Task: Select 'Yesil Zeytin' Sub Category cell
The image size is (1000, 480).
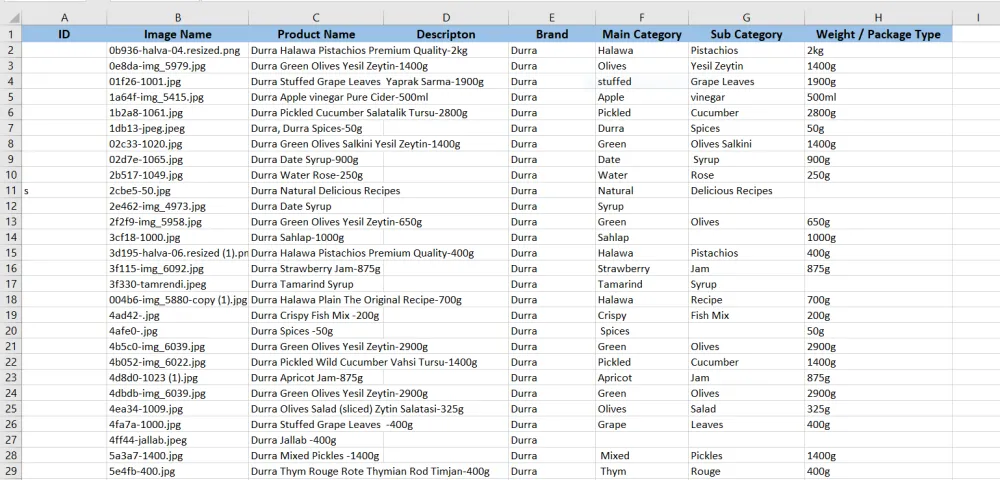Action: coord(746,66)
